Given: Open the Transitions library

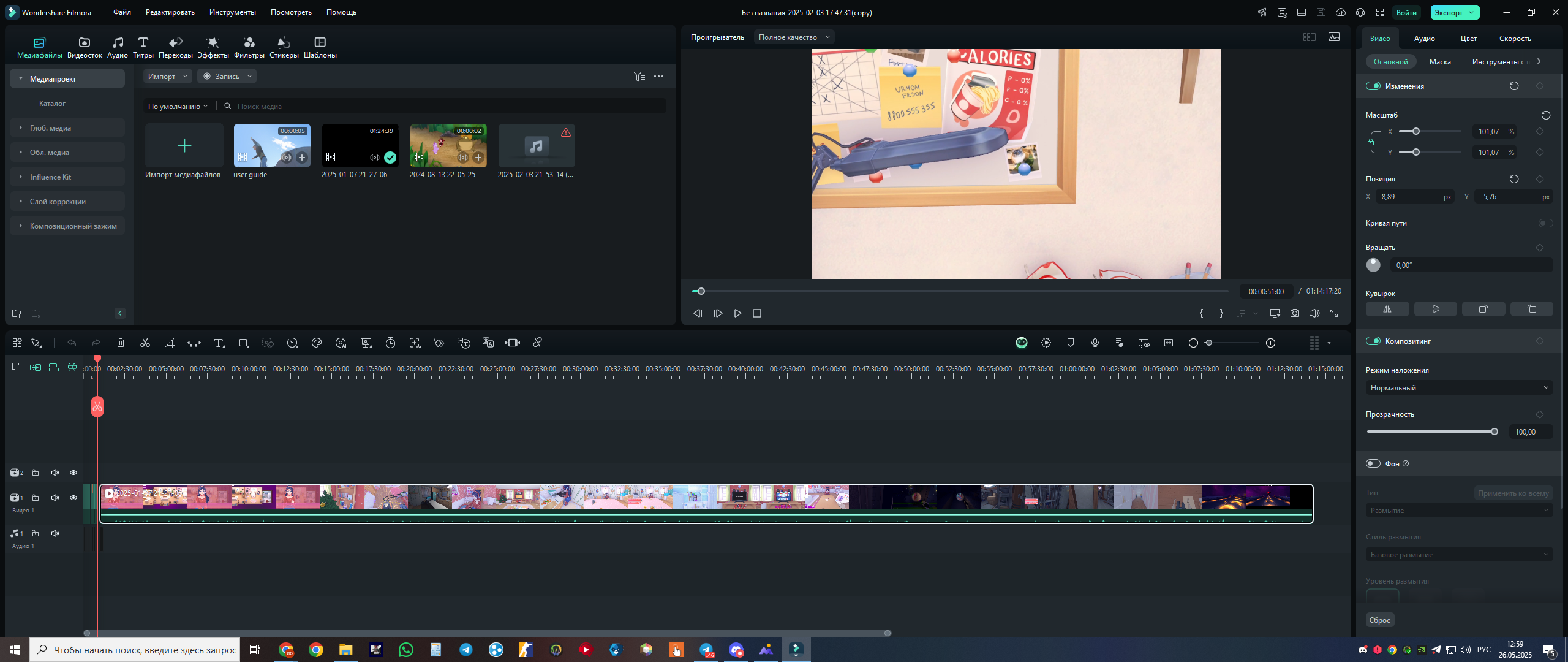Looking at the screenshot, I should [175, 47].
